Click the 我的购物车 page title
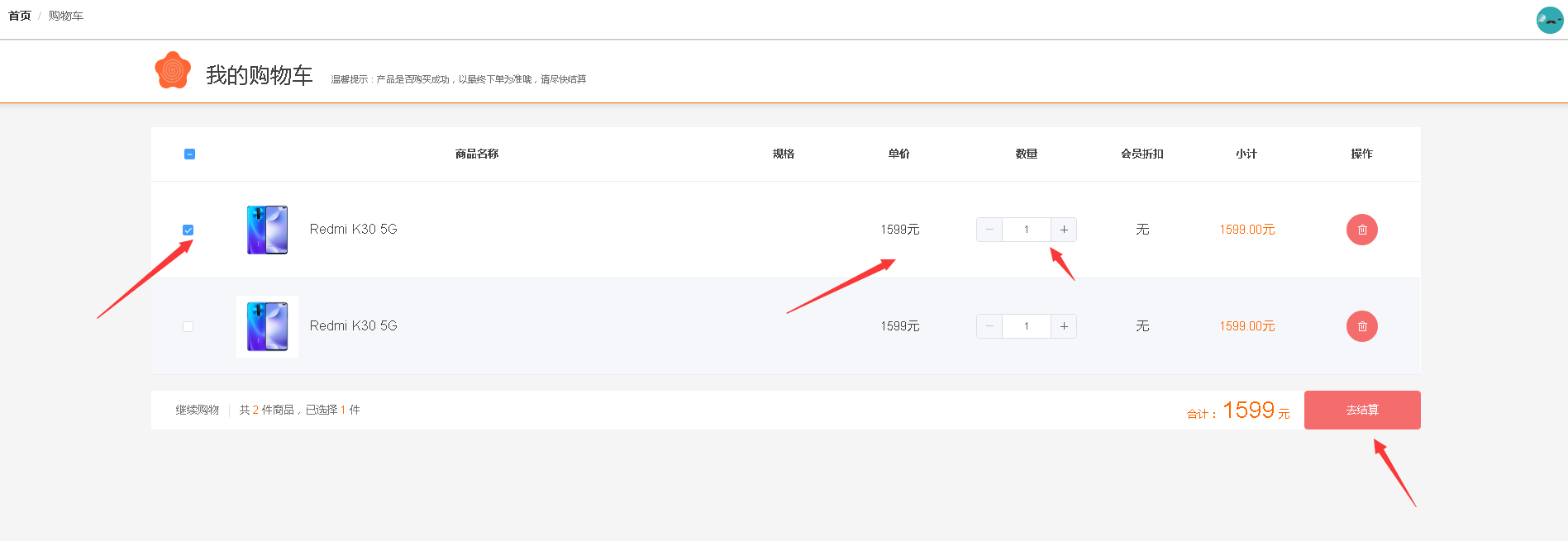Image resolution: width=1568 pixels, height=541 pixels. point(260,75)
